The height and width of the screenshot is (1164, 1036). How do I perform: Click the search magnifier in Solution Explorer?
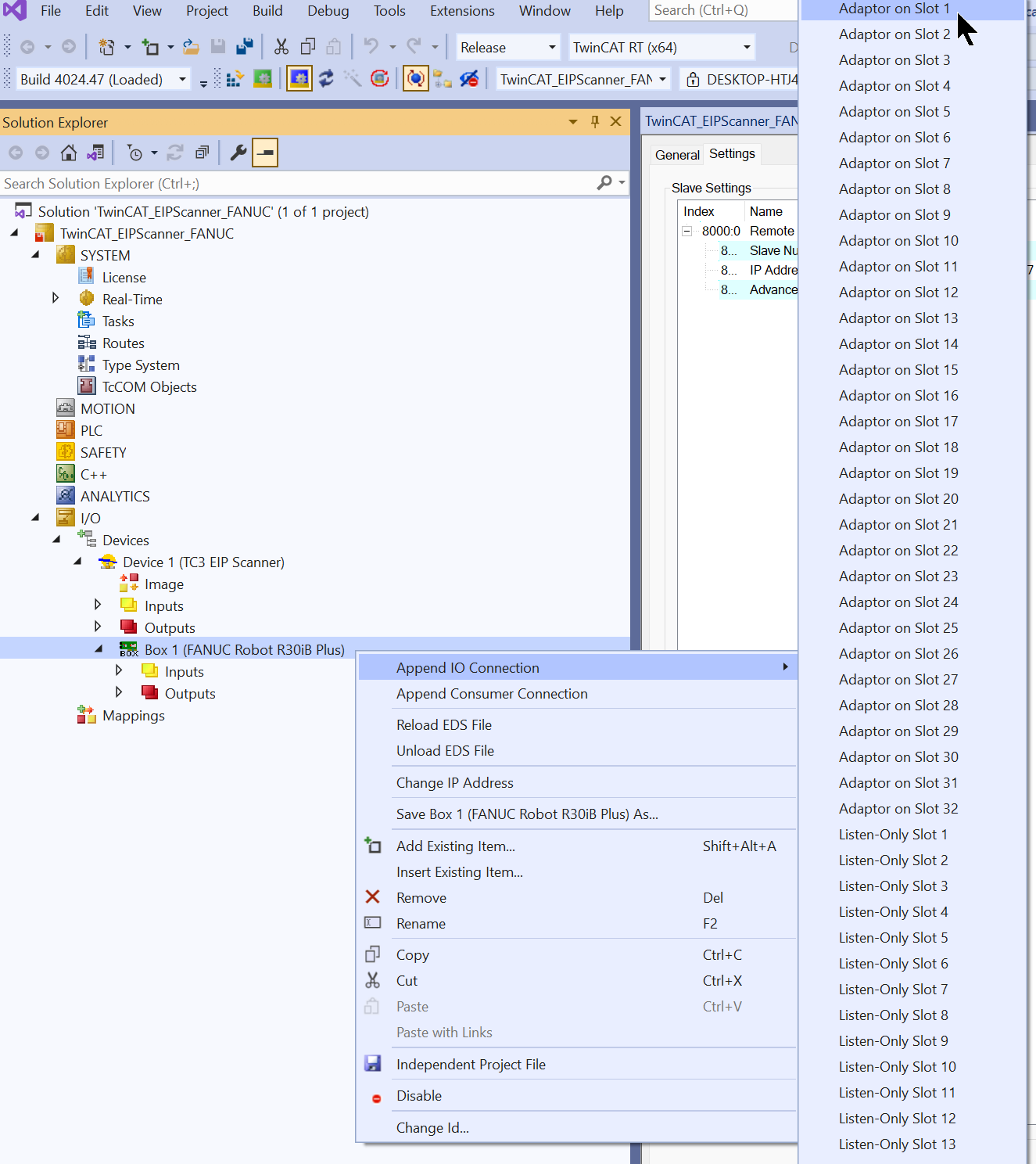coord(604,183)
